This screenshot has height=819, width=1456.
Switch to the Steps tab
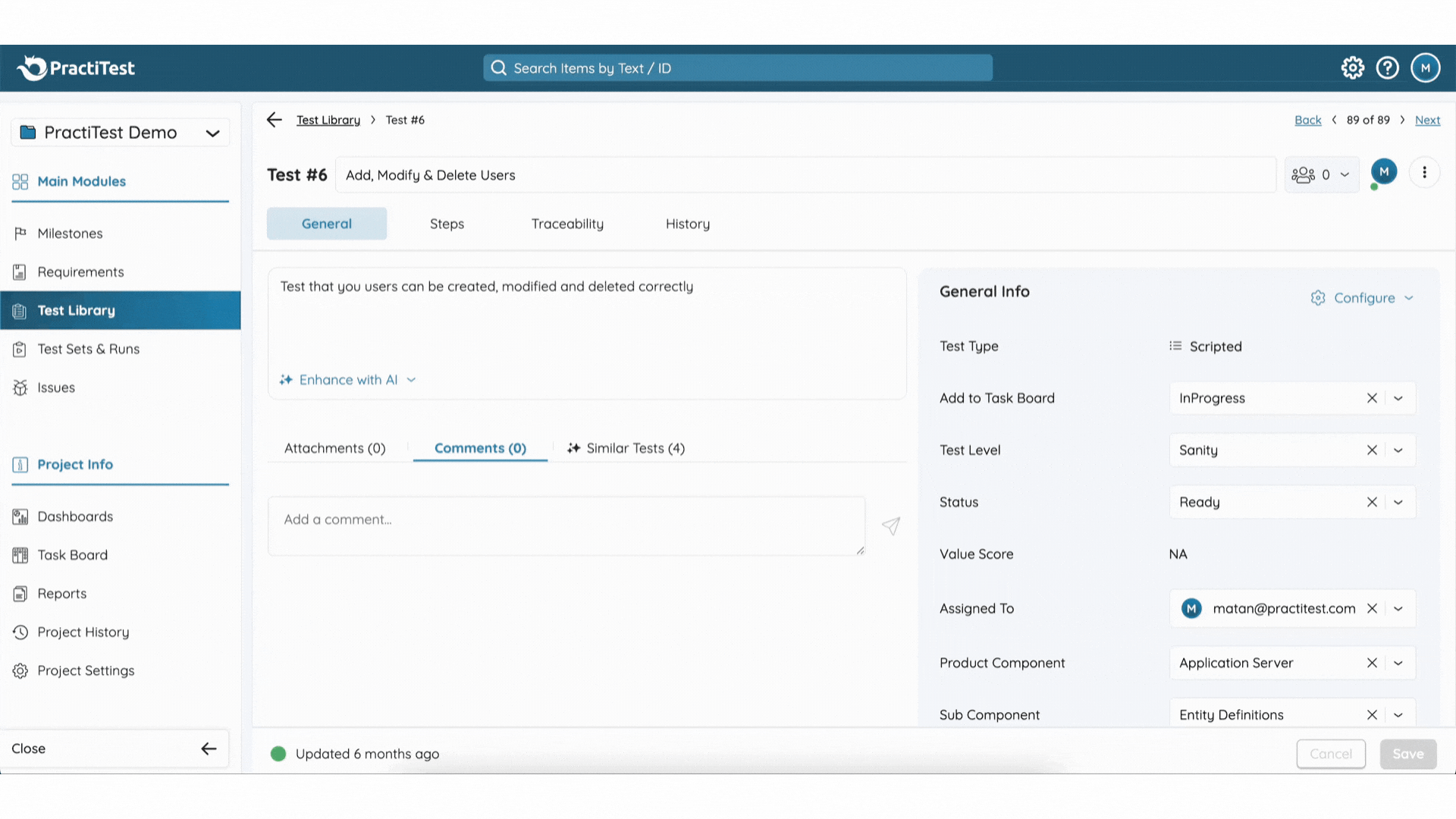pyautogui.click(x=447, y=224)
